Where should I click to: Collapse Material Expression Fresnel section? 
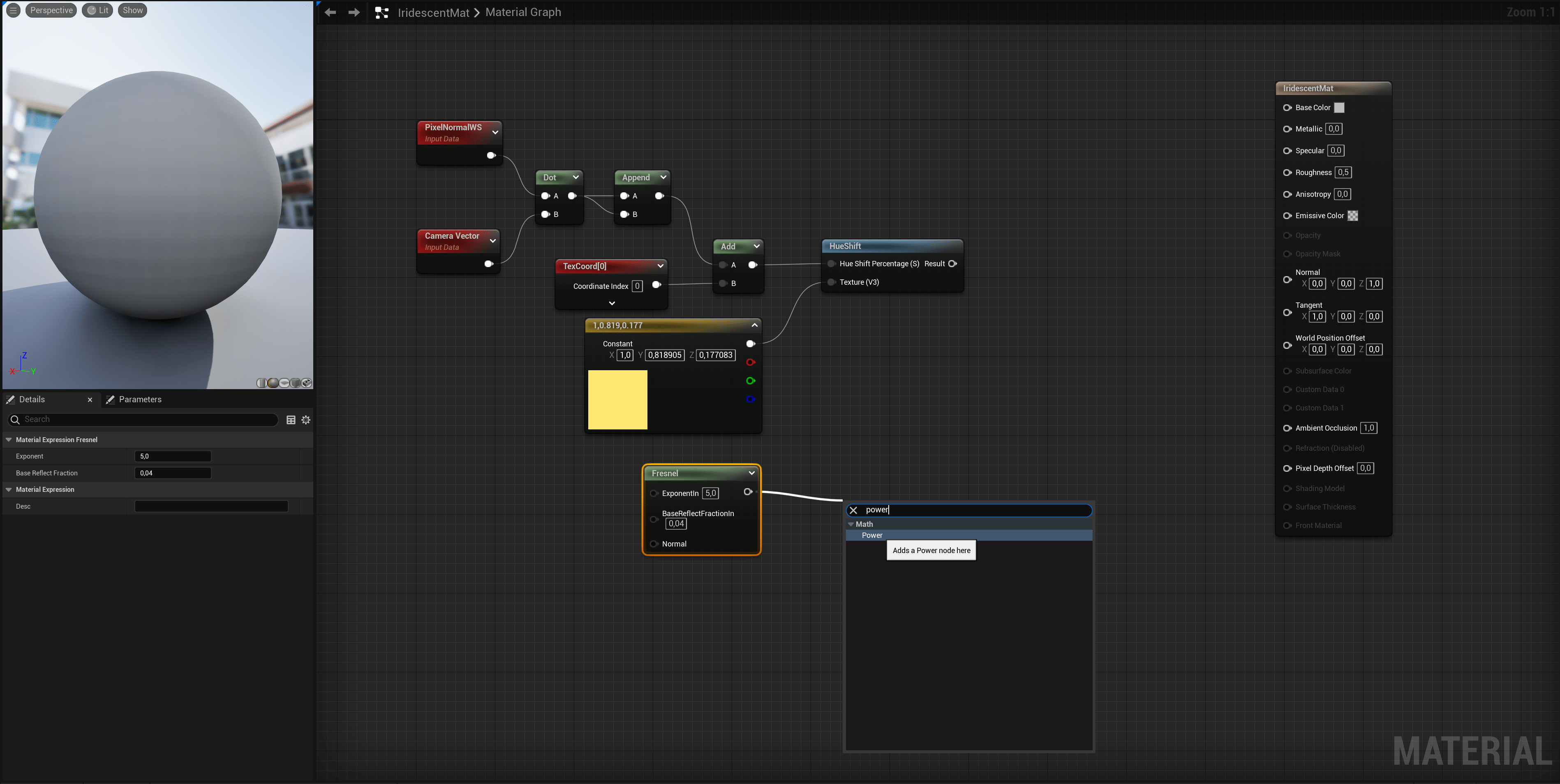point(9,440)
